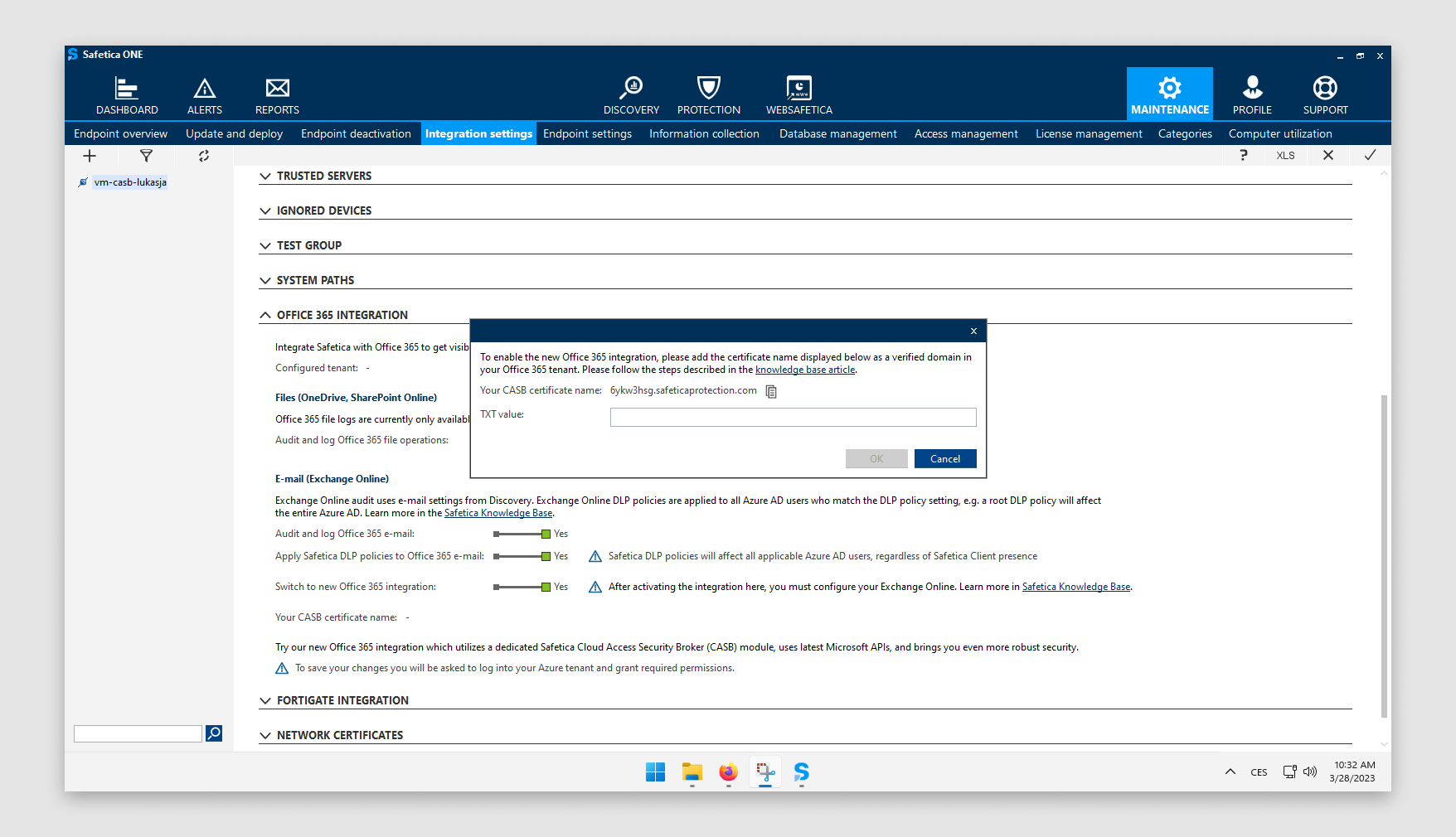Open Safetica Knowledge Base link under Exchange Online
Screen dimensions: 1456x837
click(x=498, y=513)
